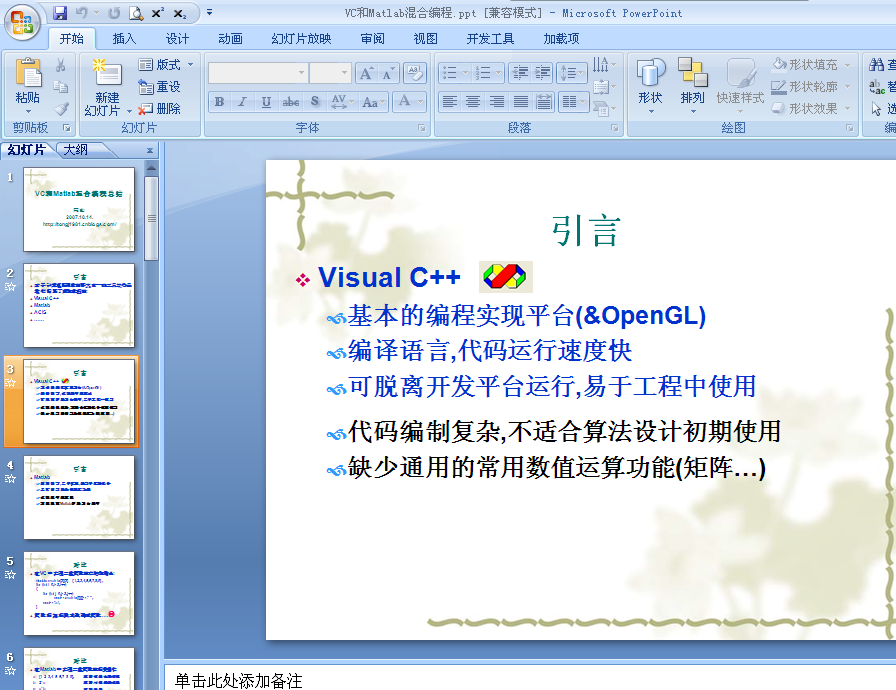This screenshot has width=896, height=690.
Task: Save the presentation with floppy icon
Action: coord(59,13)
